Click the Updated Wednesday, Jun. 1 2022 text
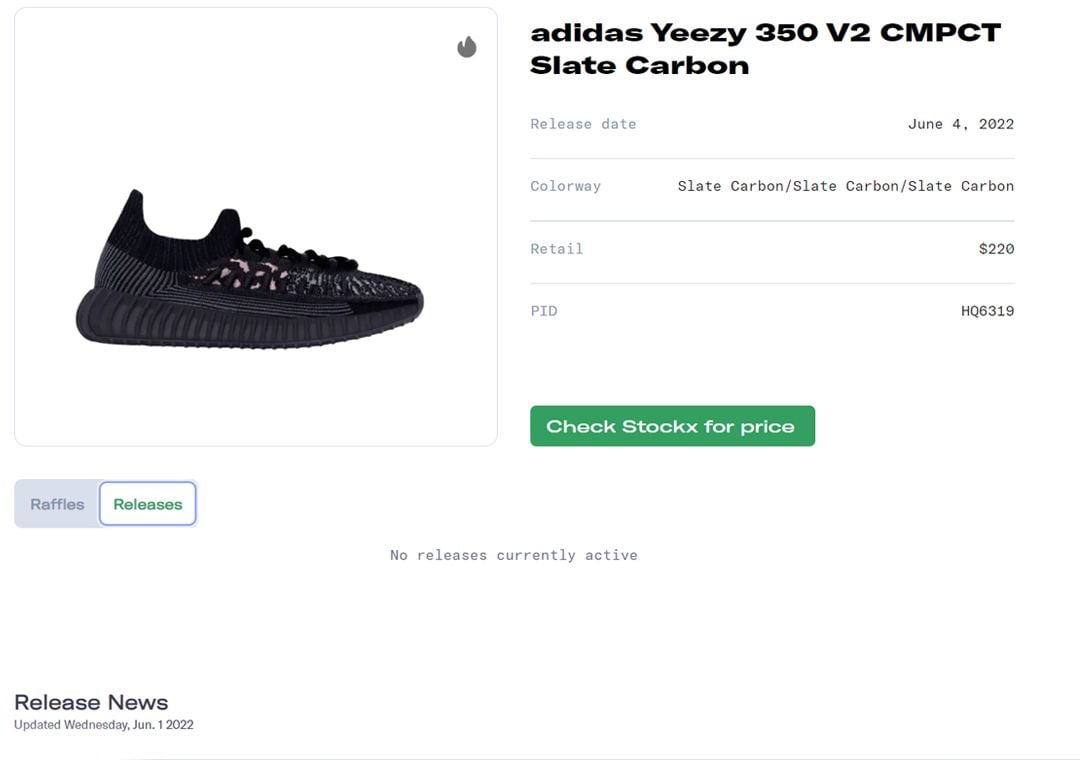This screenshot has height=760, width=1080. (104, 725)
